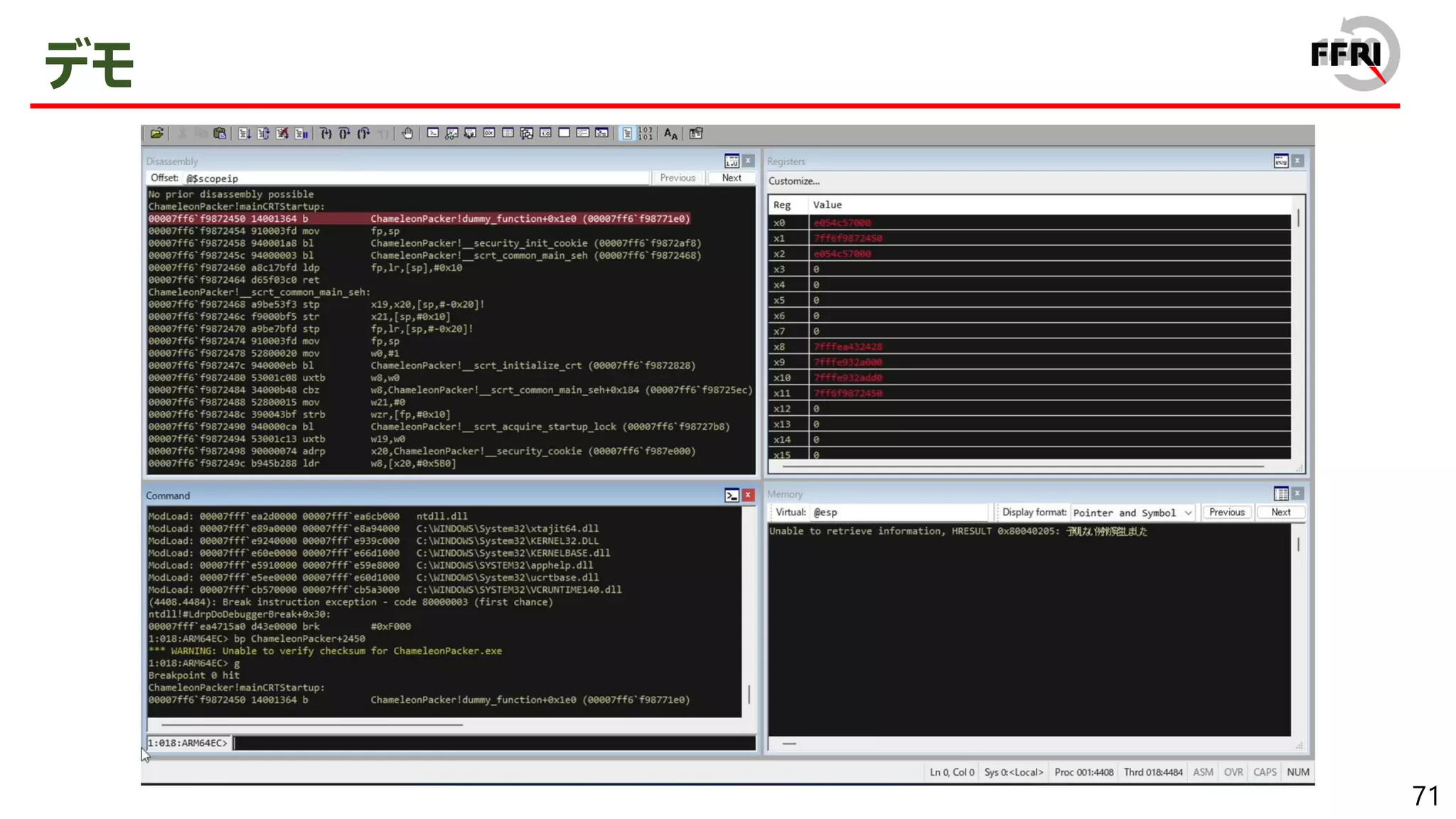
Task: Open the Options icon at toolbar end
Action: click(x=696, y=134)
